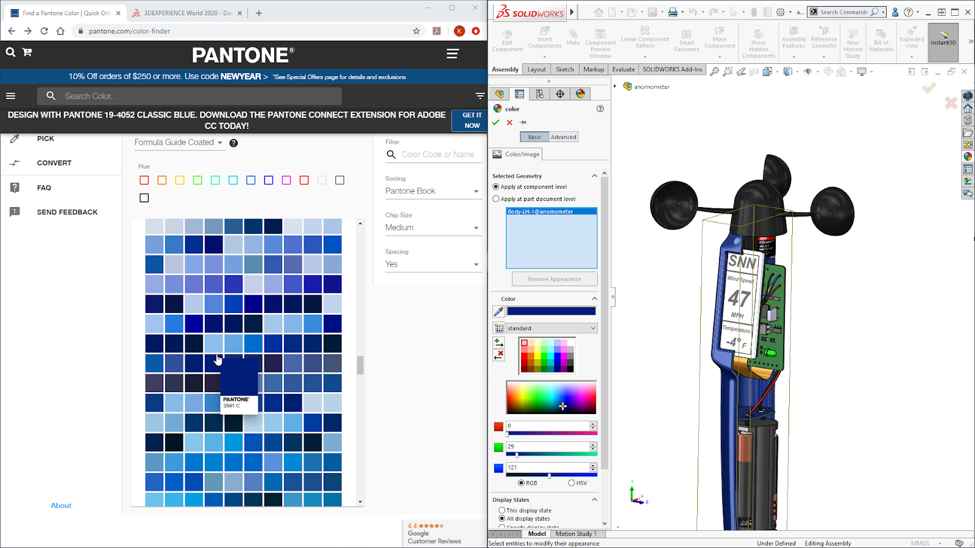Toggle the red hue filter checkbox

tap(144, 180)
